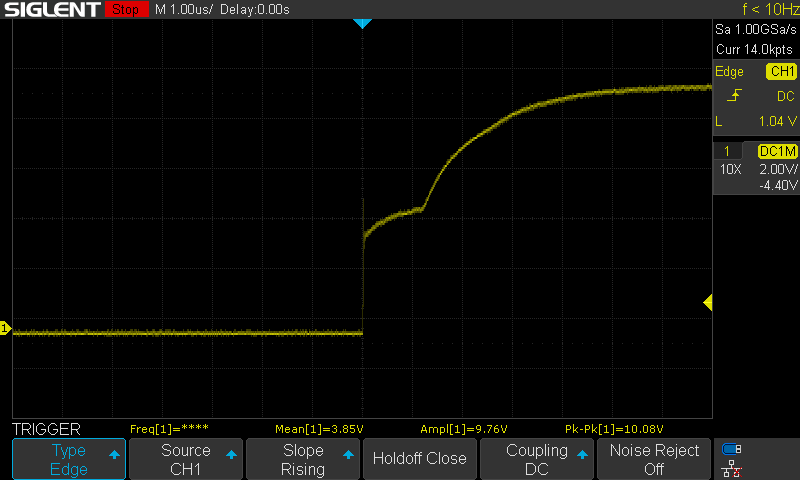Click the Curr 14.0kpts memory depth

click(x=754, y=49)
